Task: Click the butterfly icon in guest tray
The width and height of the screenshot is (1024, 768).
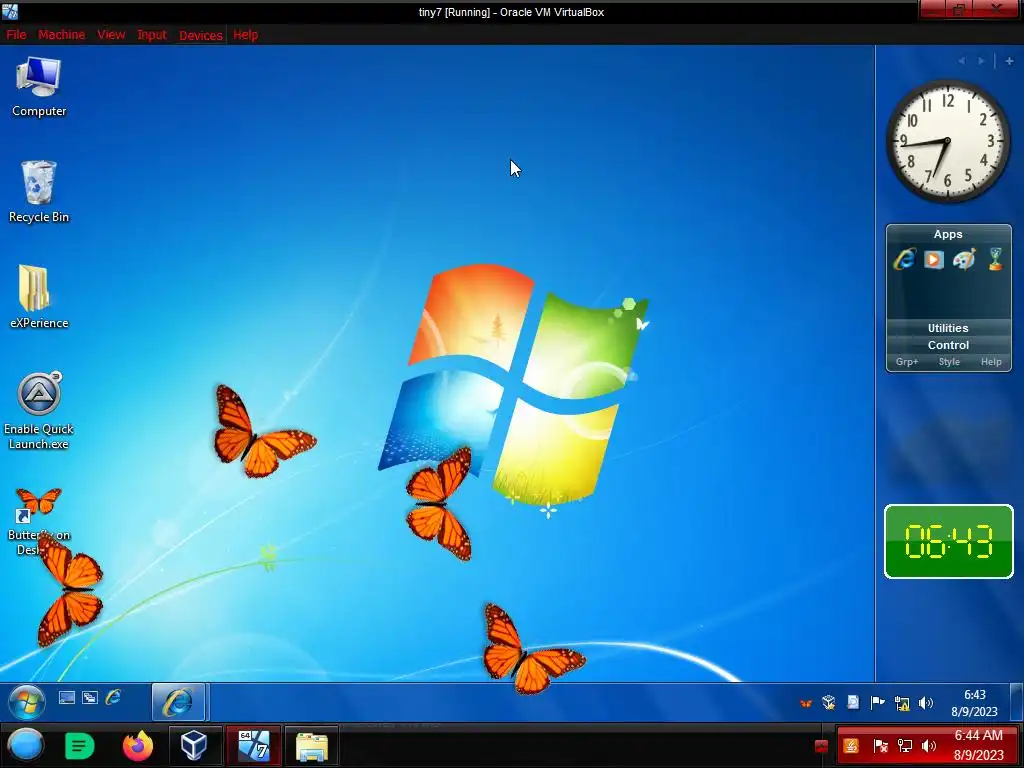Action: [806, 703]
